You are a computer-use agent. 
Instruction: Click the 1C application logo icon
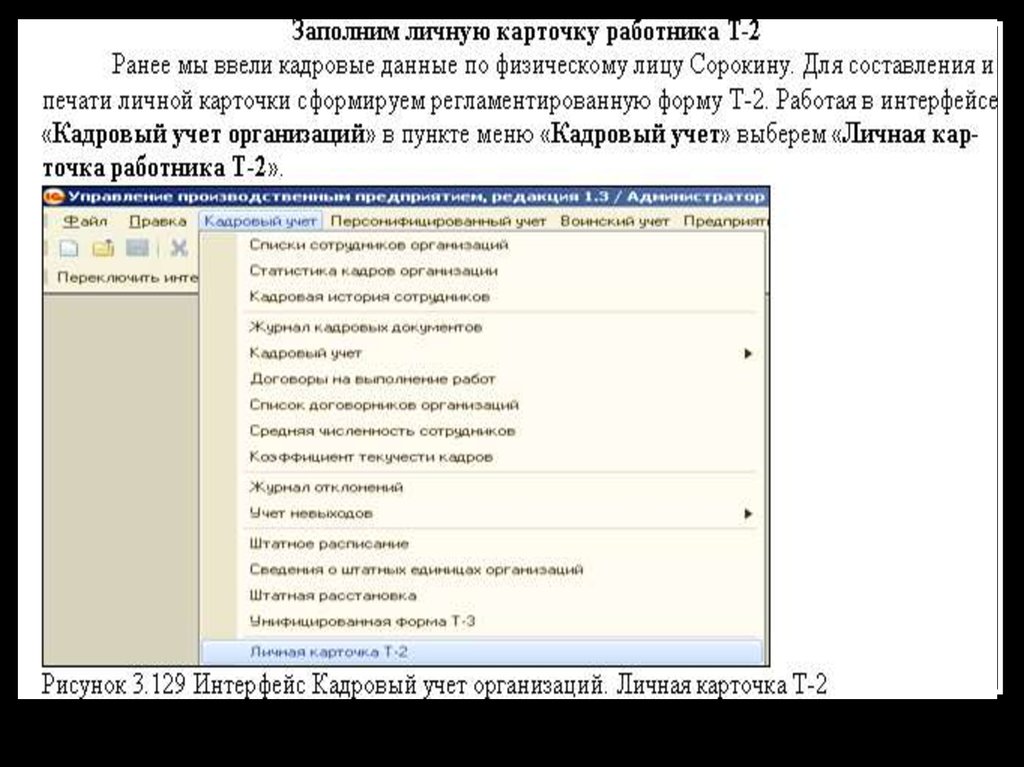click(x=54, y=197)
